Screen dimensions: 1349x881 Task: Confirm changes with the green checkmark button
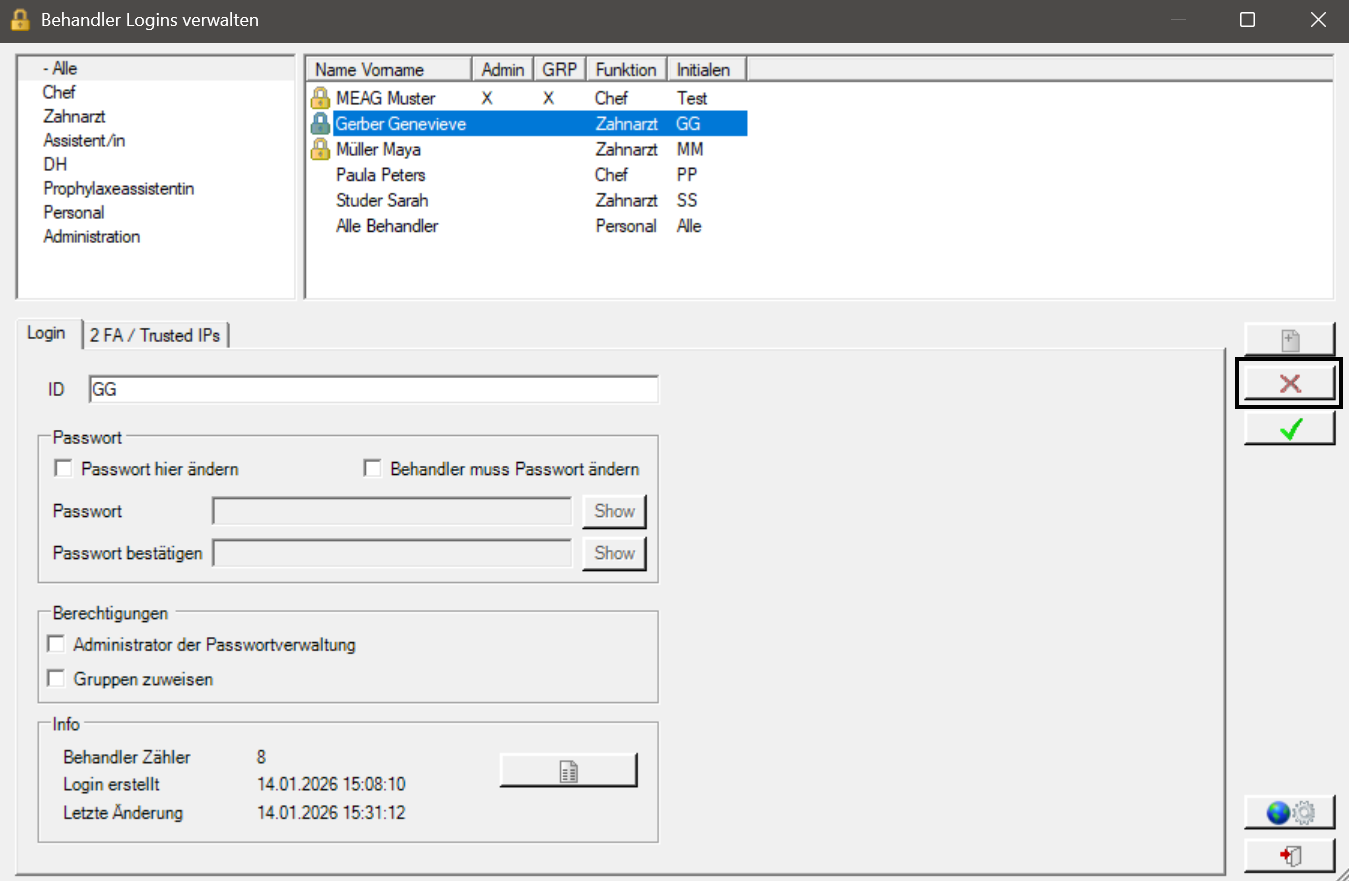point(1289,429)
